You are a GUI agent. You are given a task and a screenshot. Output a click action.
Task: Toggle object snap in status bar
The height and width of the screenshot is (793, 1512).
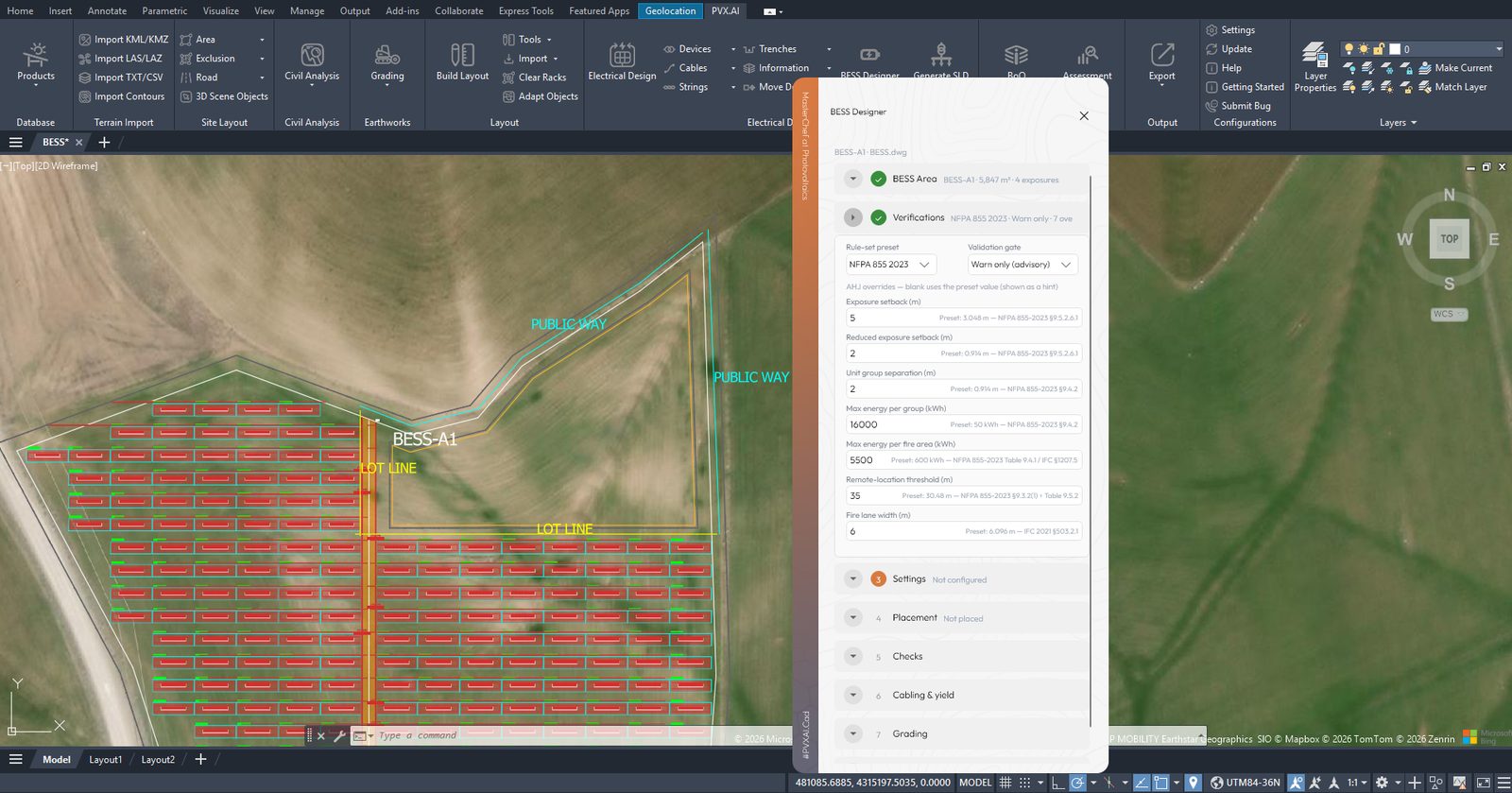point(1160,783)
